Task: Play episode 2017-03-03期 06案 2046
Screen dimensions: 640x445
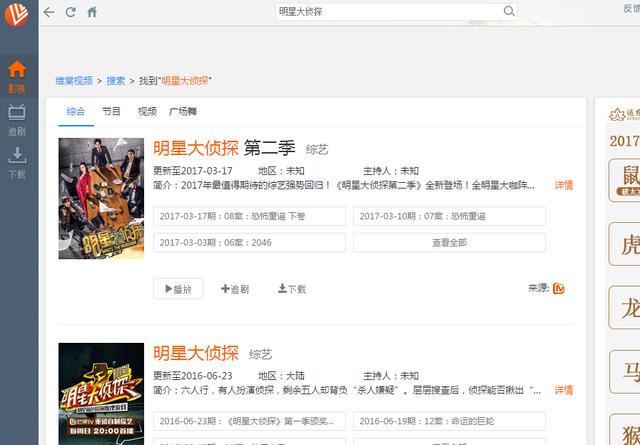Action: pyautogui.click(x=249, y=243)
